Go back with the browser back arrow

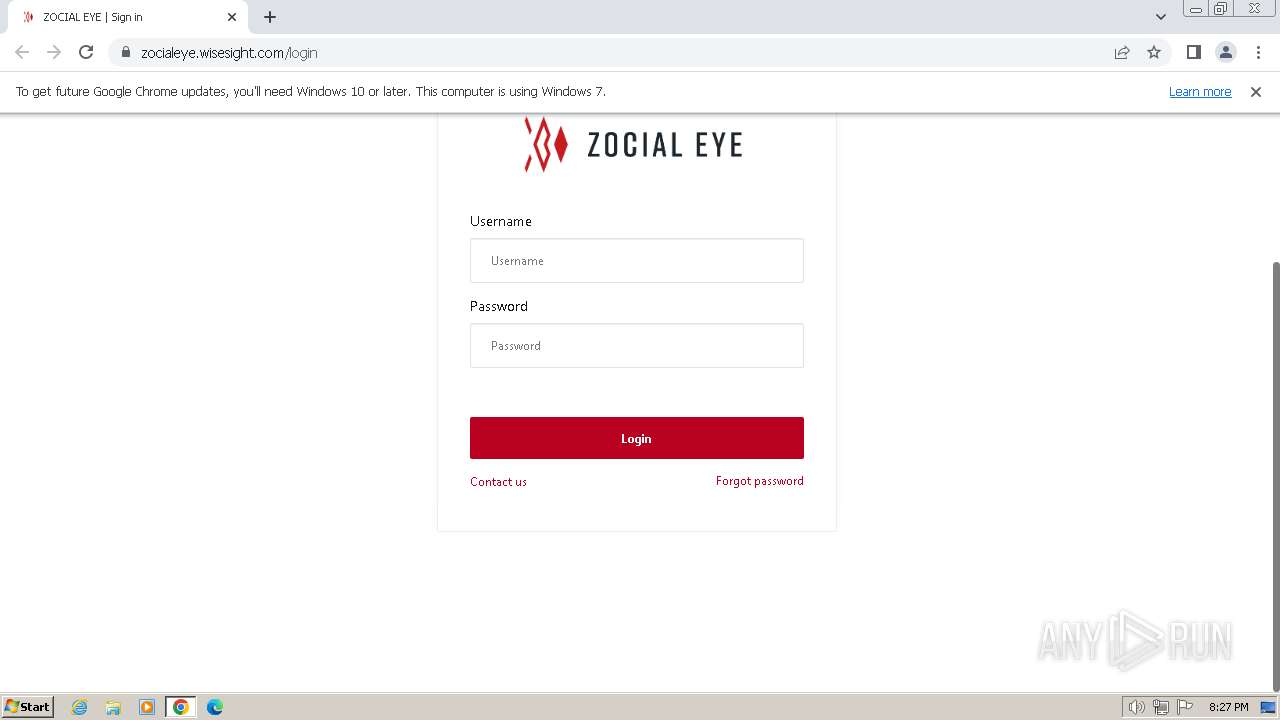click(22, 52)
